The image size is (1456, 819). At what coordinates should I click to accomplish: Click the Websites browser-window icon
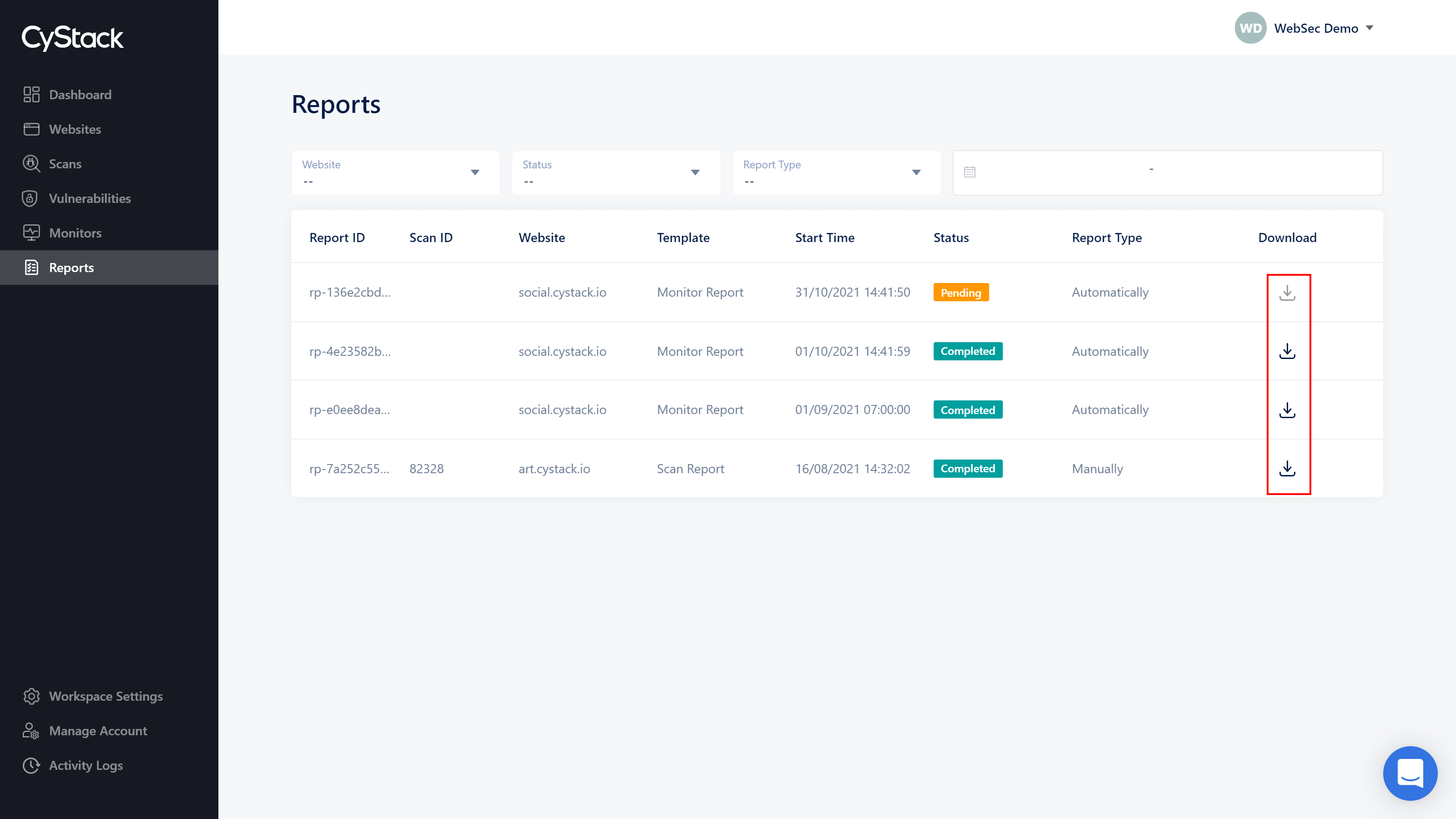tap(32, 129)
